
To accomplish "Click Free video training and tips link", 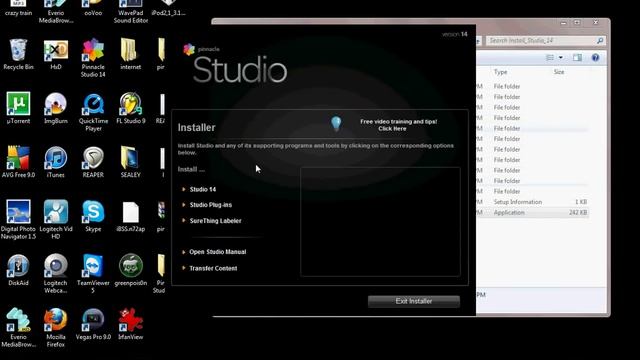I will 398,125.
